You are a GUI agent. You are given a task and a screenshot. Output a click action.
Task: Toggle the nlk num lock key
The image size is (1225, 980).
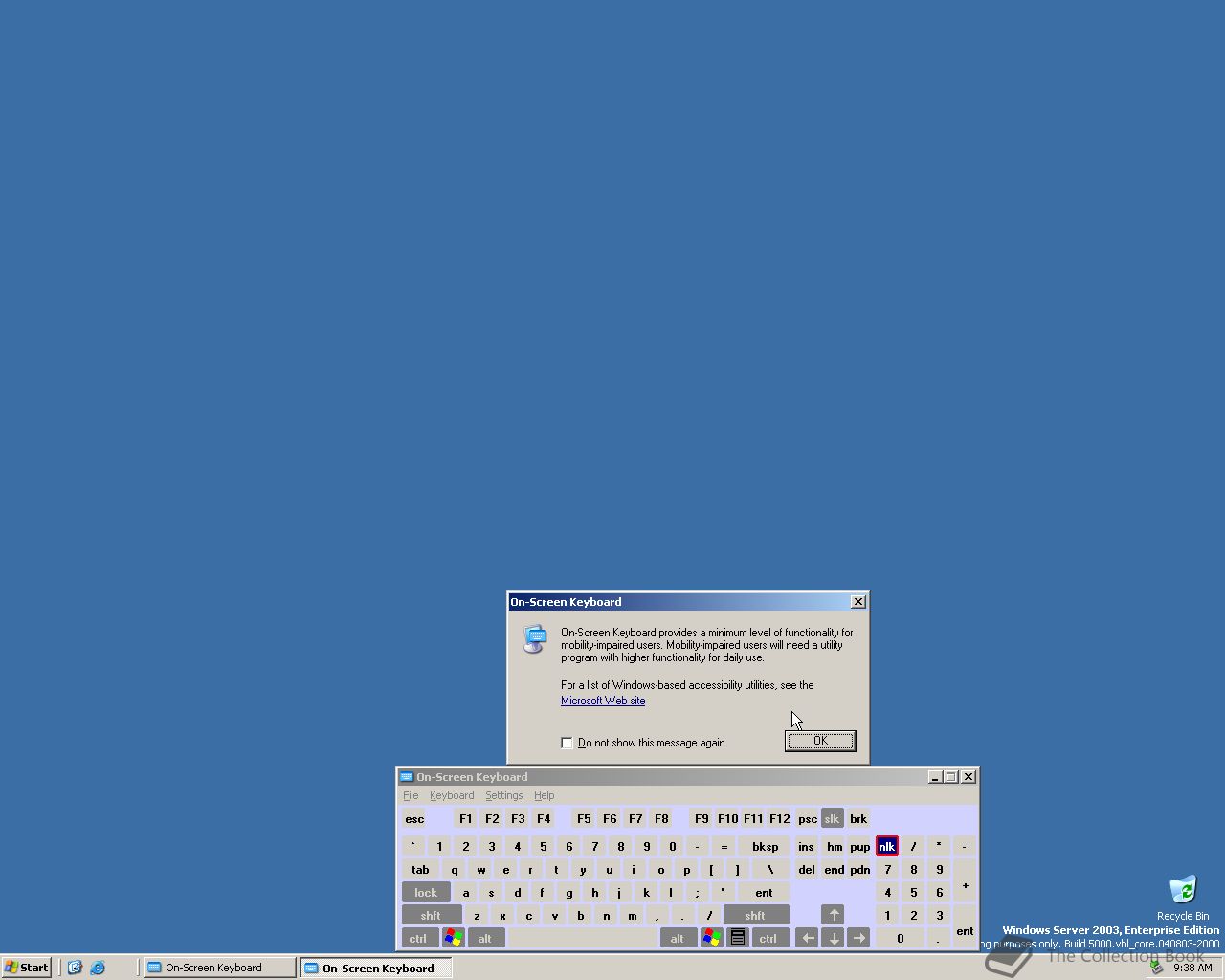[x=886, y=846]
